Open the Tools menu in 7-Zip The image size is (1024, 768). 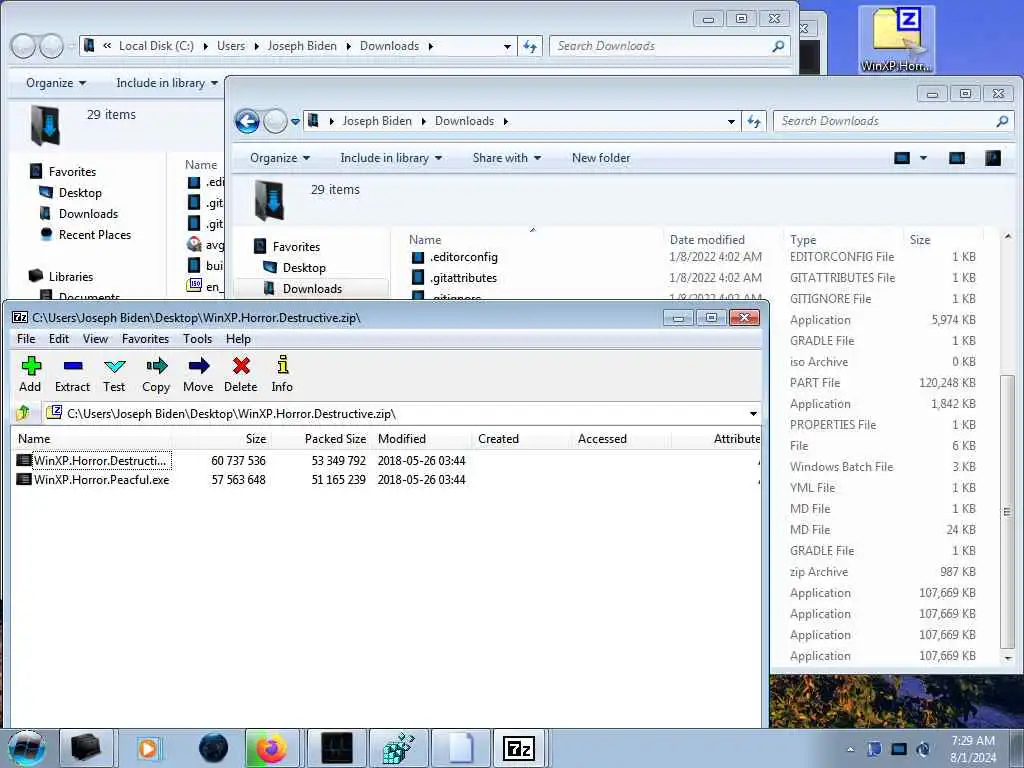click(x=197, y=338)
